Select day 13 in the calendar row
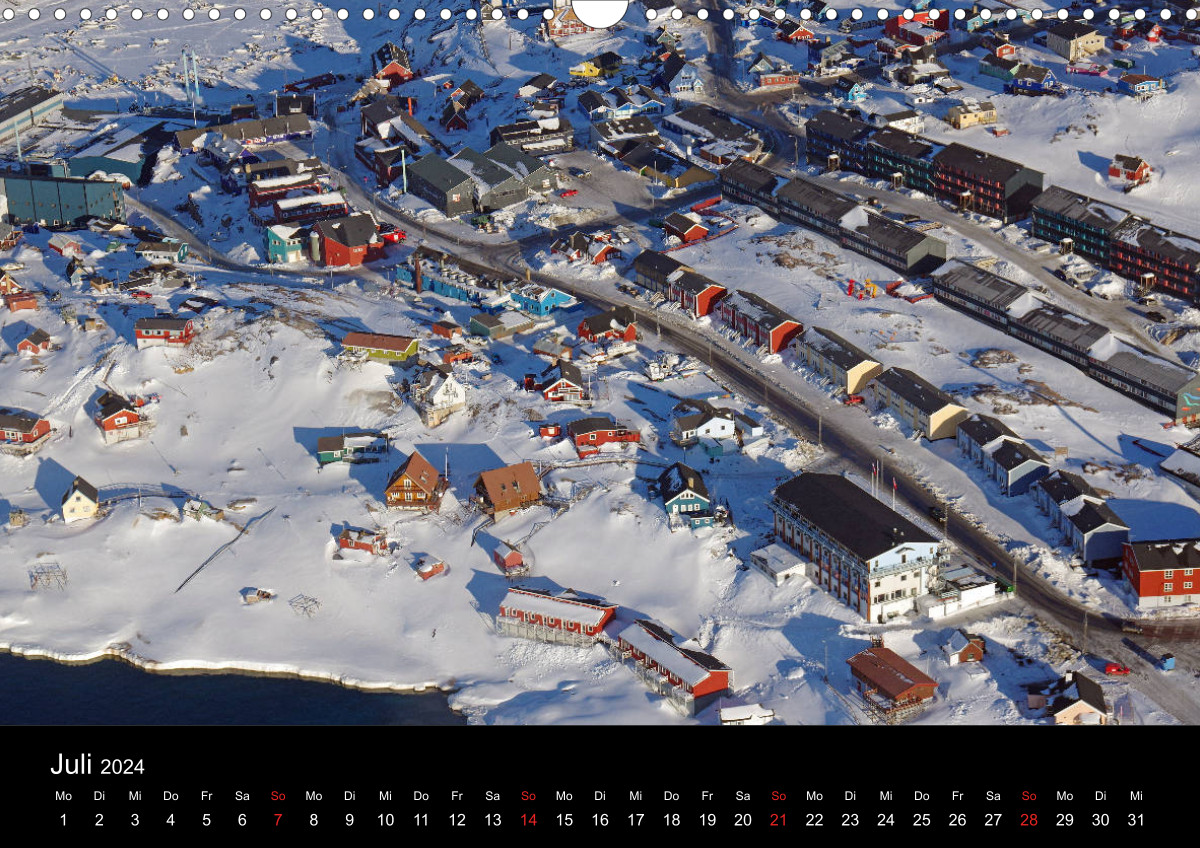 pos(493,820)
